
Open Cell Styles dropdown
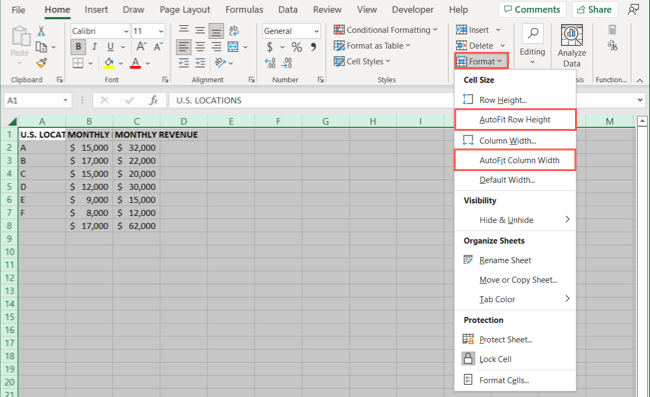click(362, 61)
